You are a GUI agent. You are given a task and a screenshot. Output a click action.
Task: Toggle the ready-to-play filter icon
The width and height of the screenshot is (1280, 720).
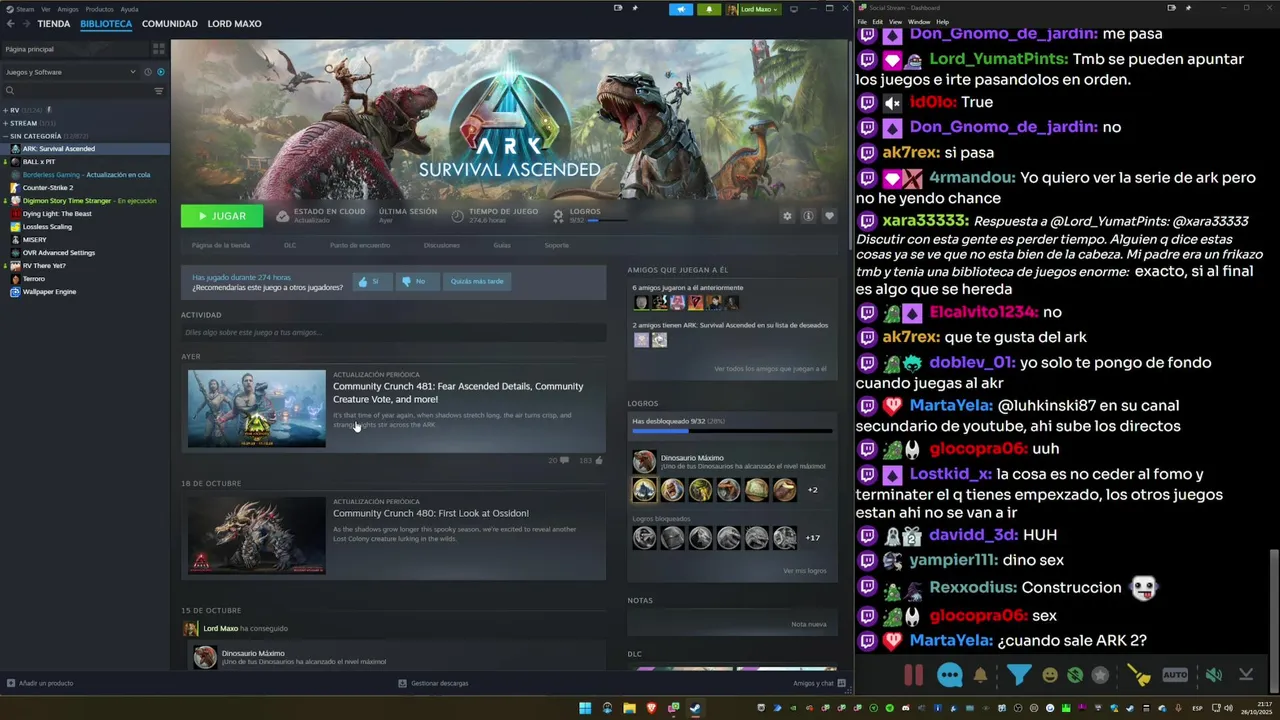(x=161, y=72)
